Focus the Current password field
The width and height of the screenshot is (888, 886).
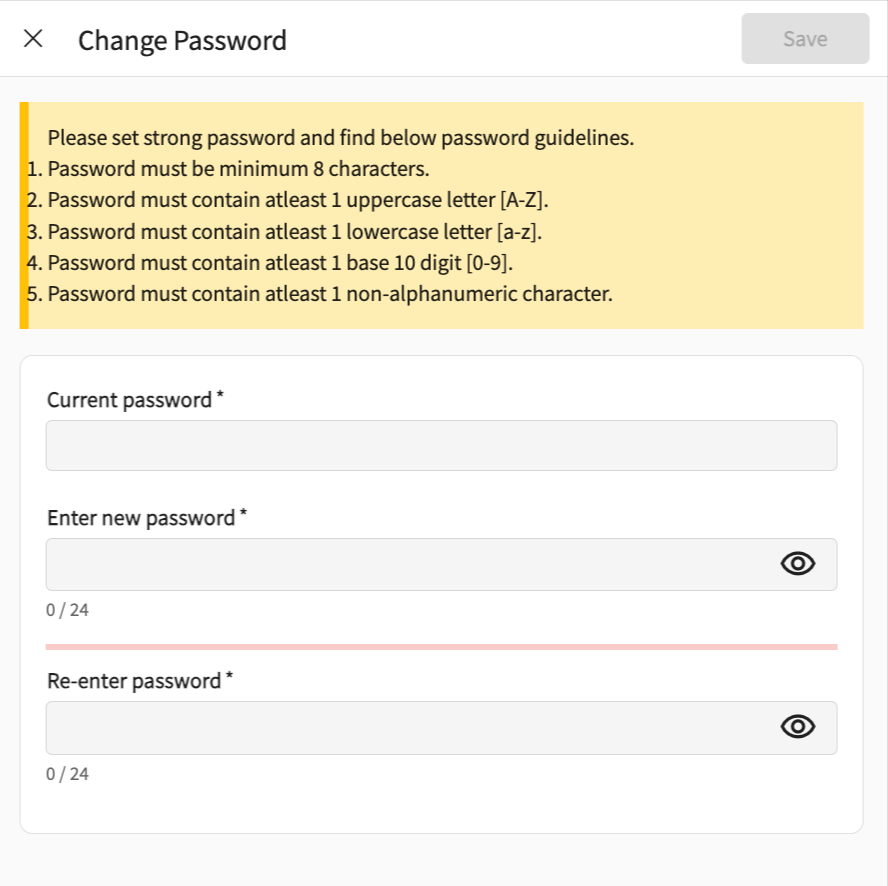point(441,445)
